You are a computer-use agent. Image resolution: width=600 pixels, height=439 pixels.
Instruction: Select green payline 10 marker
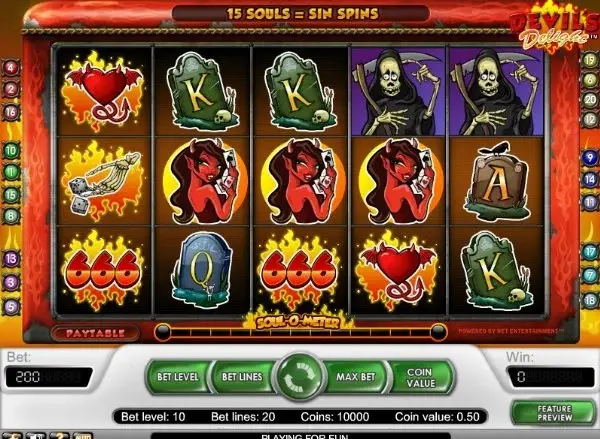(x=11, y=150)
